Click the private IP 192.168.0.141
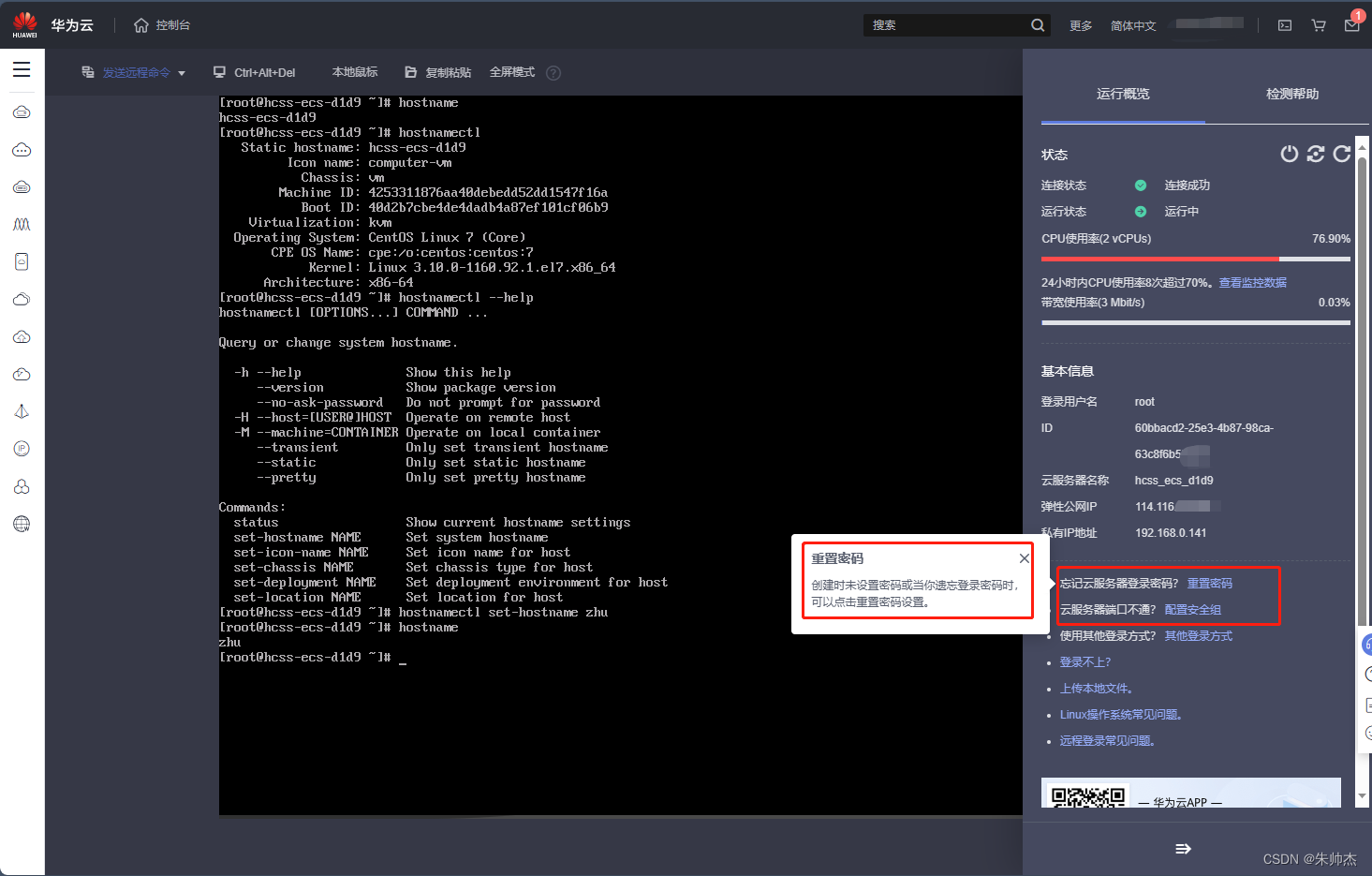Viewport: 1372px width, 876px height. 1171,532
